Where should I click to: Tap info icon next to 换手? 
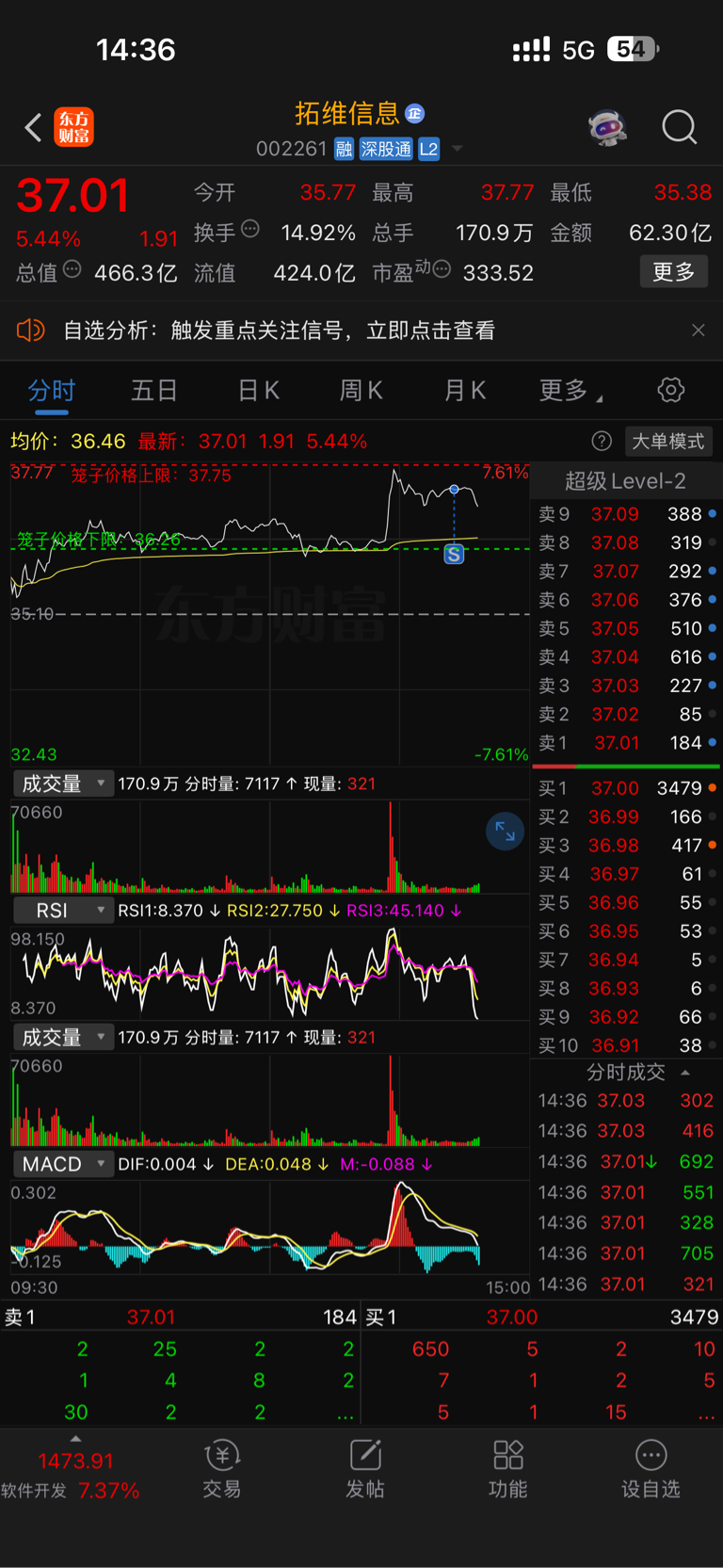click(250, 228)
